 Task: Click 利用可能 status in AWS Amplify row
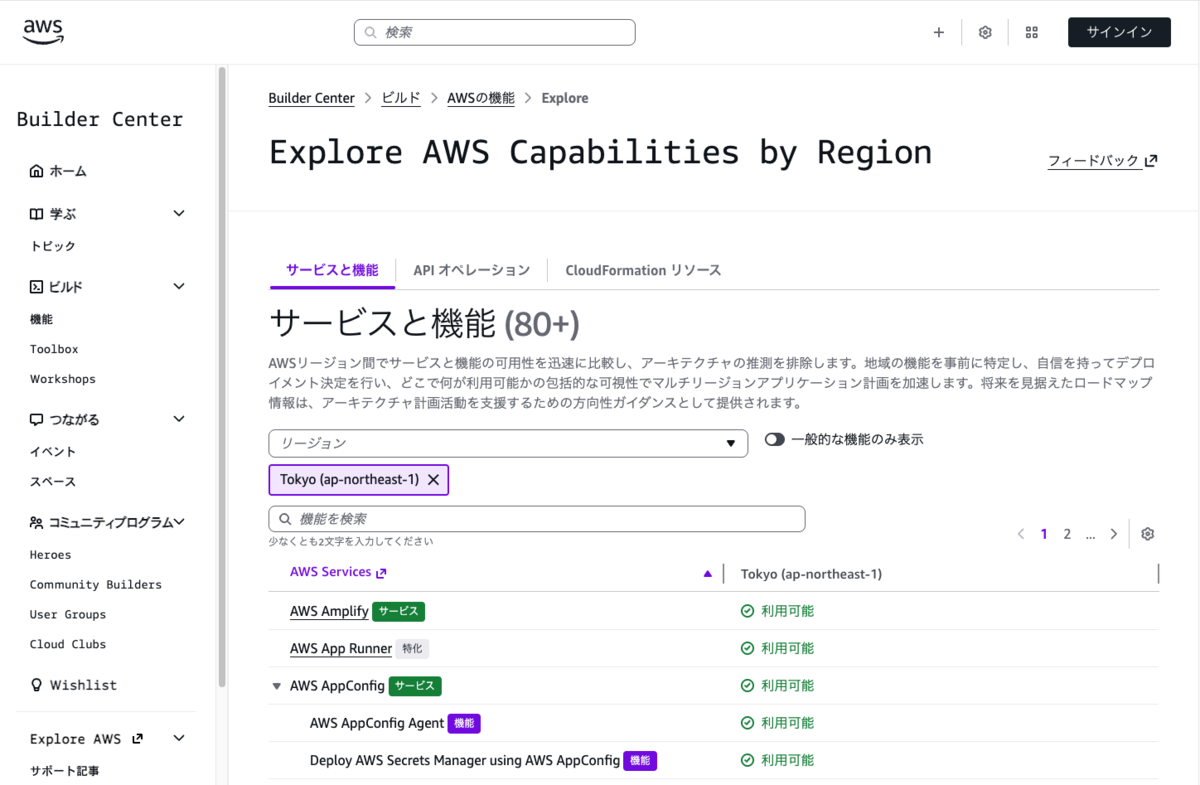777,611
